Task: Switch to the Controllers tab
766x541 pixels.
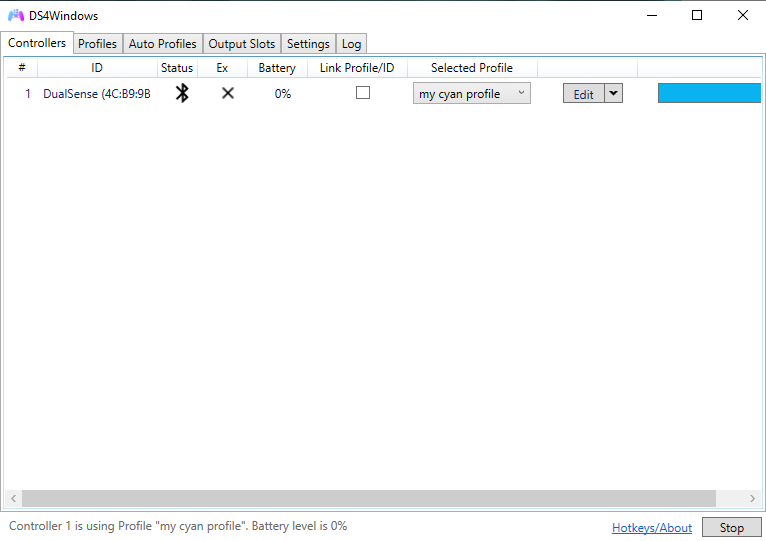Action: (37, 43)
